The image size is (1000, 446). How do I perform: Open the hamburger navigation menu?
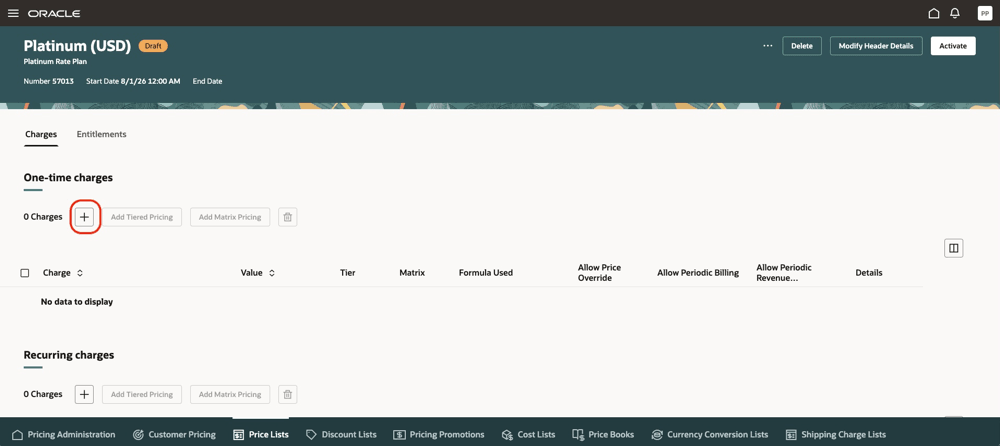click(x=13, y=13)
